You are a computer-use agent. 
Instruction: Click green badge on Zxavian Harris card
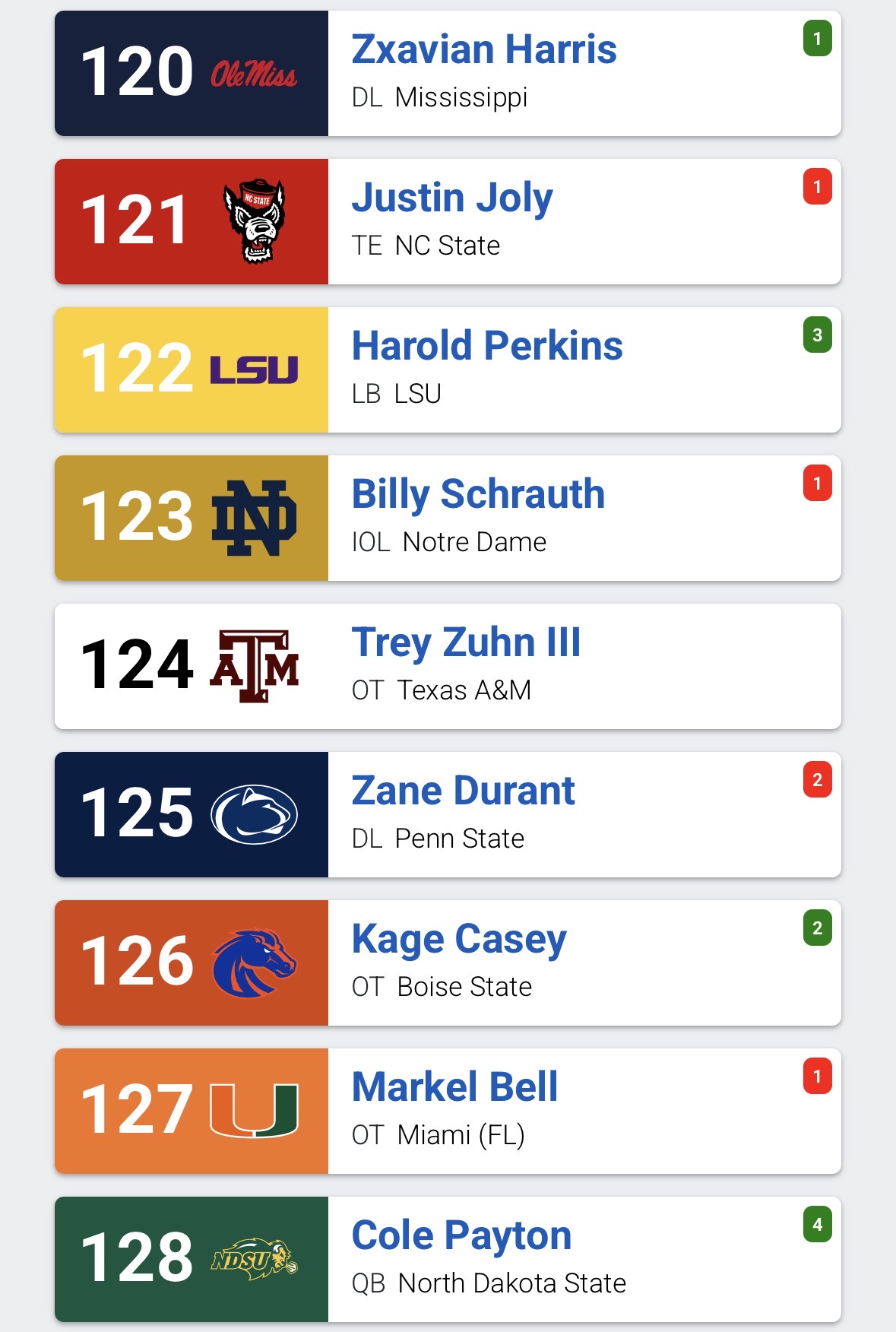pos(817,39)
